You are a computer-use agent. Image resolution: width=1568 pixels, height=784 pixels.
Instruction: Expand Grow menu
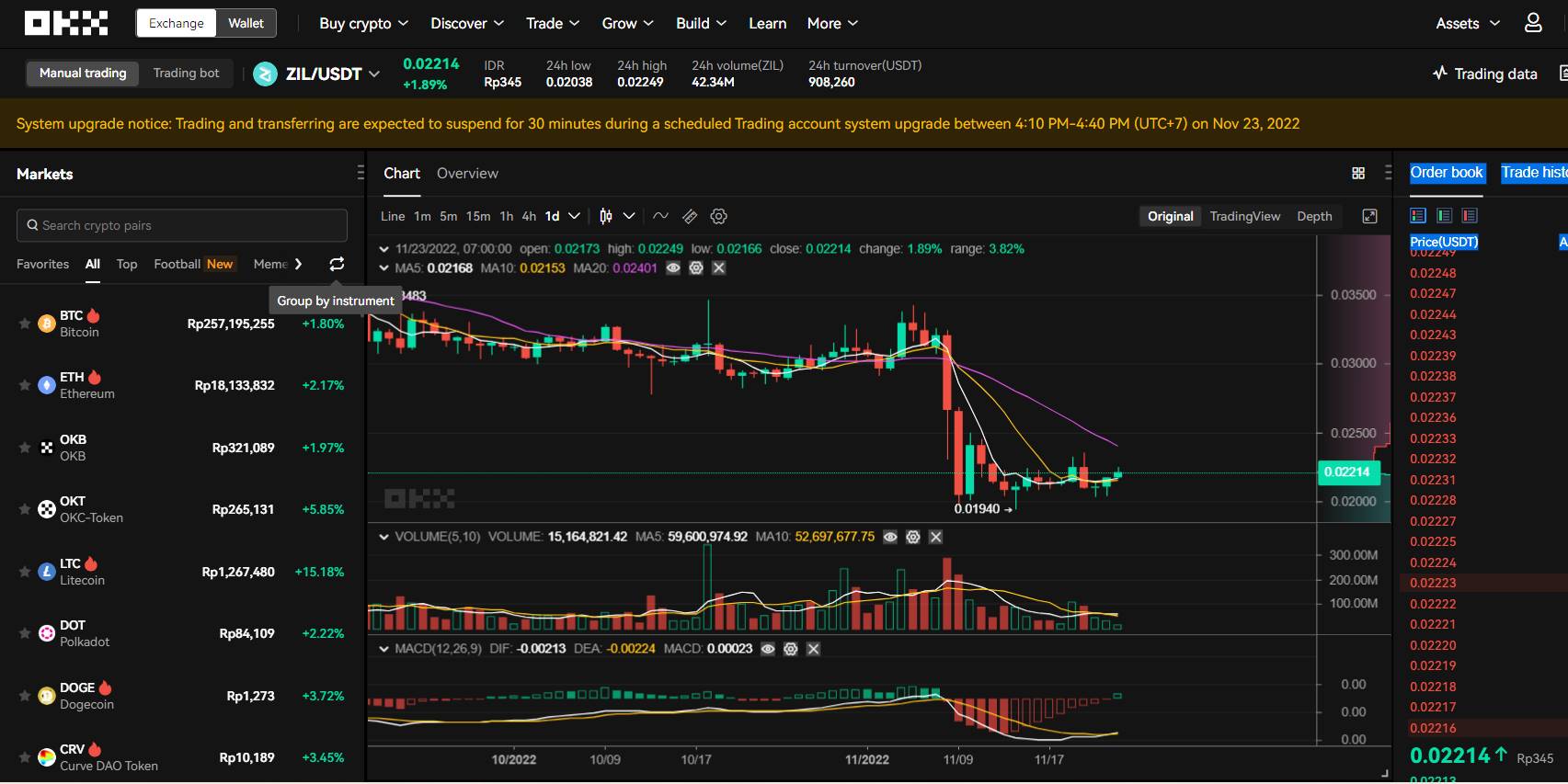[x=627, y=23]
